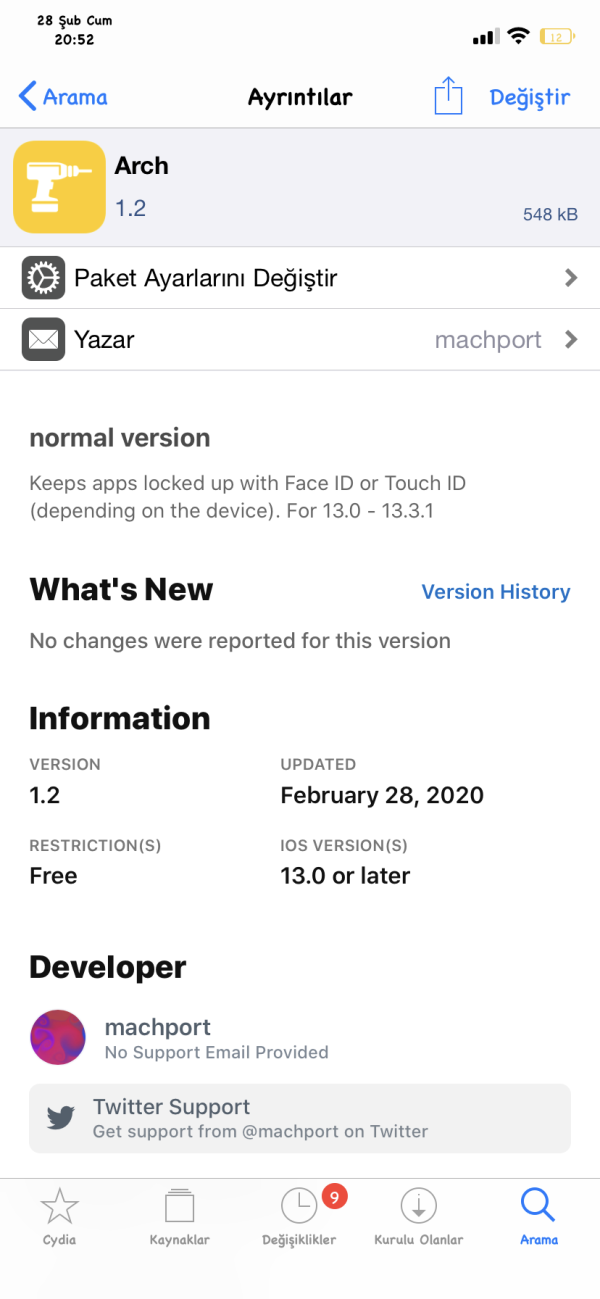Tap the machport developer avatar

tap(58, 1037)
